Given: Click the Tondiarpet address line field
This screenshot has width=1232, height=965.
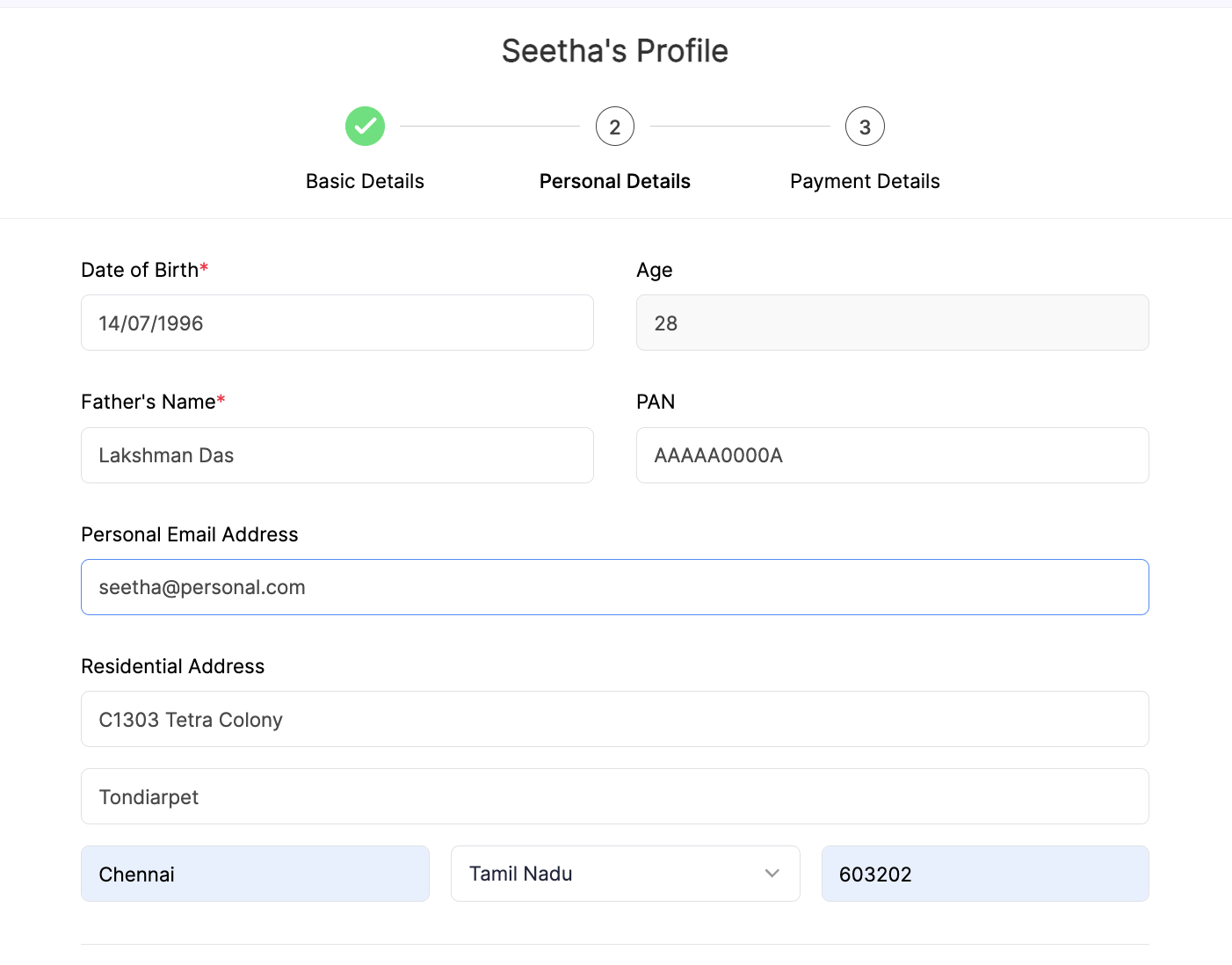Looking at the screenshot, I should coord(614,796).
